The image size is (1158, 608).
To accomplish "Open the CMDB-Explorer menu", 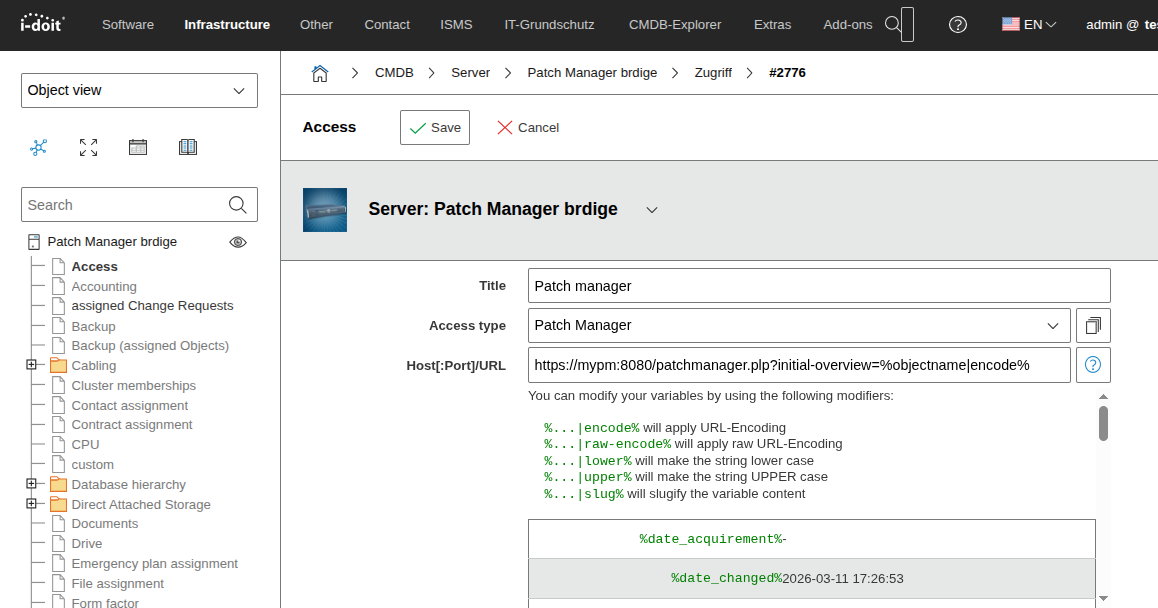I will [674, 24].
